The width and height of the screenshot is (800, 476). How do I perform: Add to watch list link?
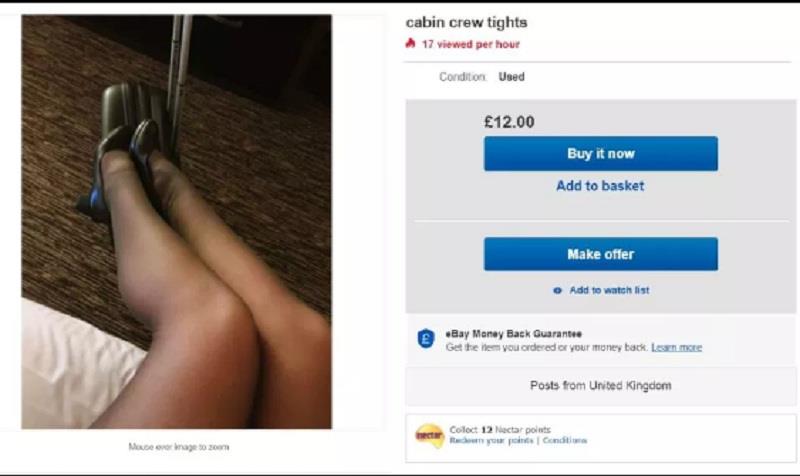[609, 290]
